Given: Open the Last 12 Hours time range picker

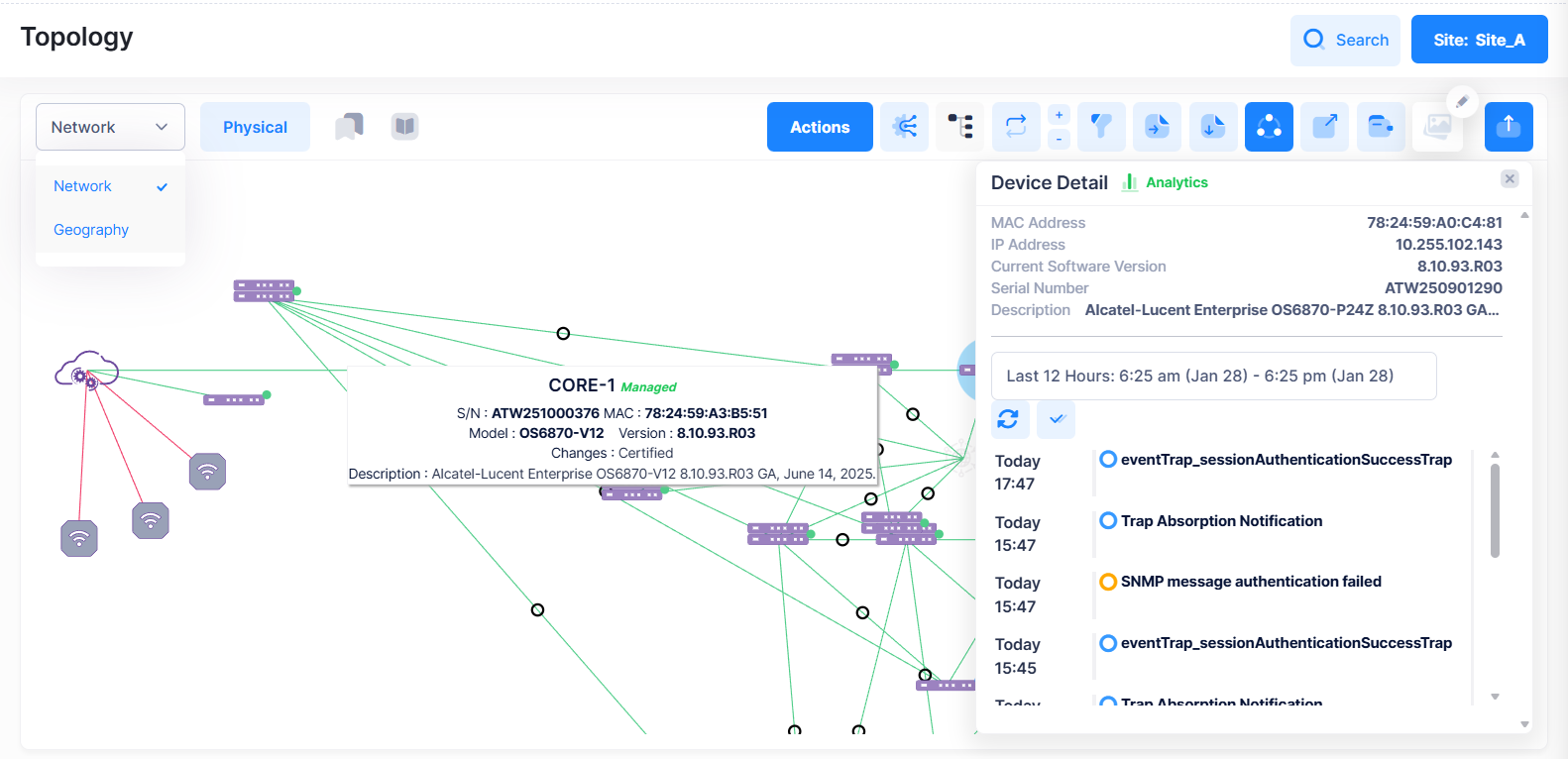Looking at the screenshot, I should [1213, 377].
